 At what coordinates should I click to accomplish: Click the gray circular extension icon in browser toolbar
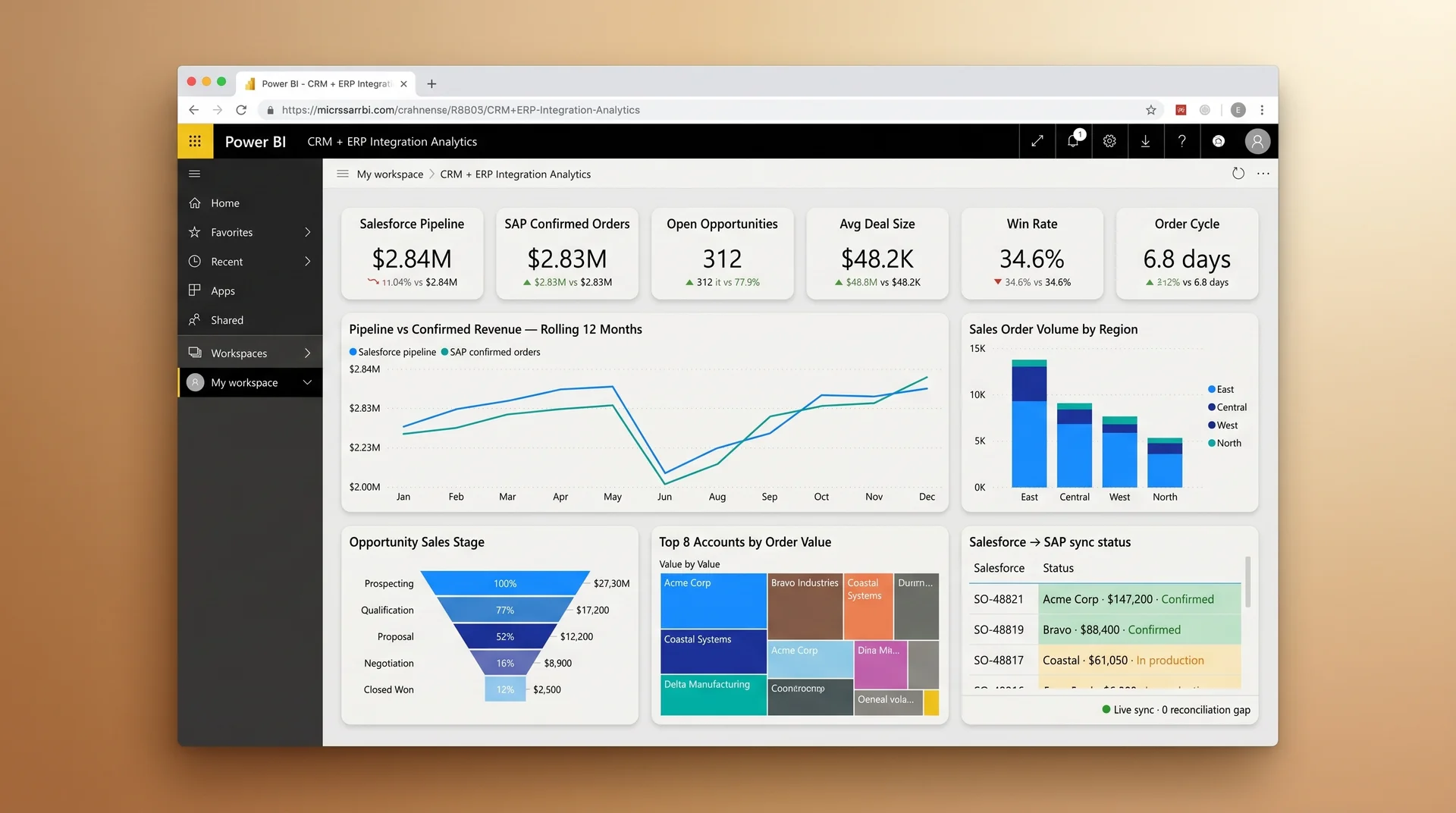point(1205,110)
